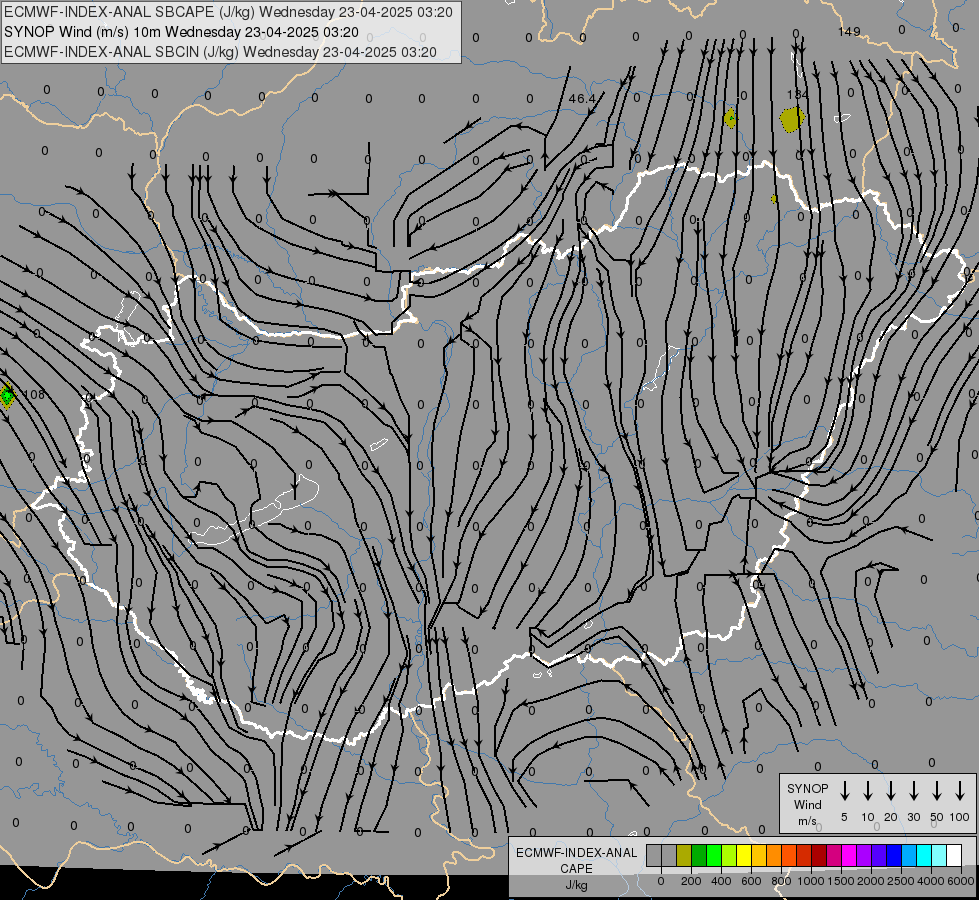Viewport: 979px width, 900px height.
Task: Click the green CAPE diamond beside 108
Action: point(7,395)
